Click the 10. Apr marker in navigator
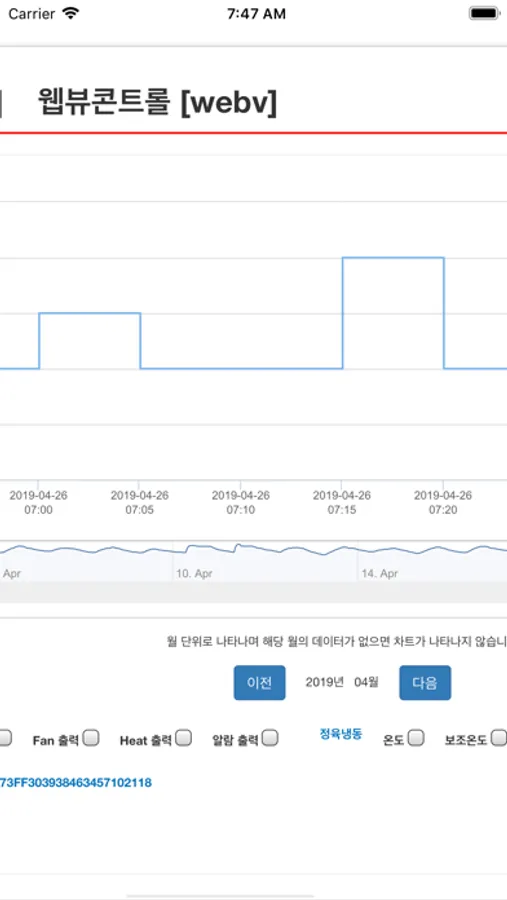The width and height of the screenshot is (507, 900). click(x=194, y=573)
